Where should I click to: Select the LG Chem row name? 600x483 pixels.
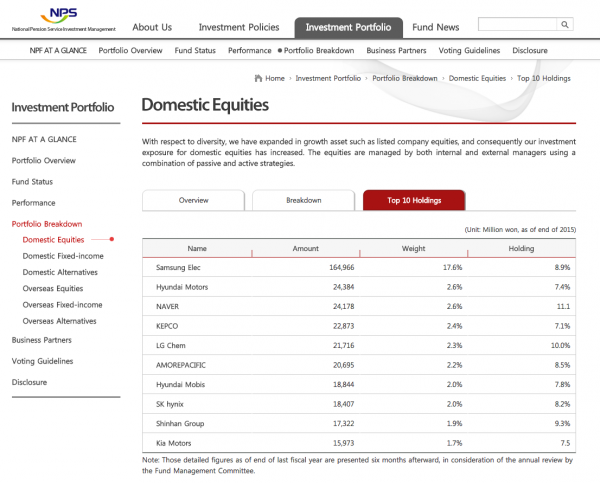[x=170, y=346]
